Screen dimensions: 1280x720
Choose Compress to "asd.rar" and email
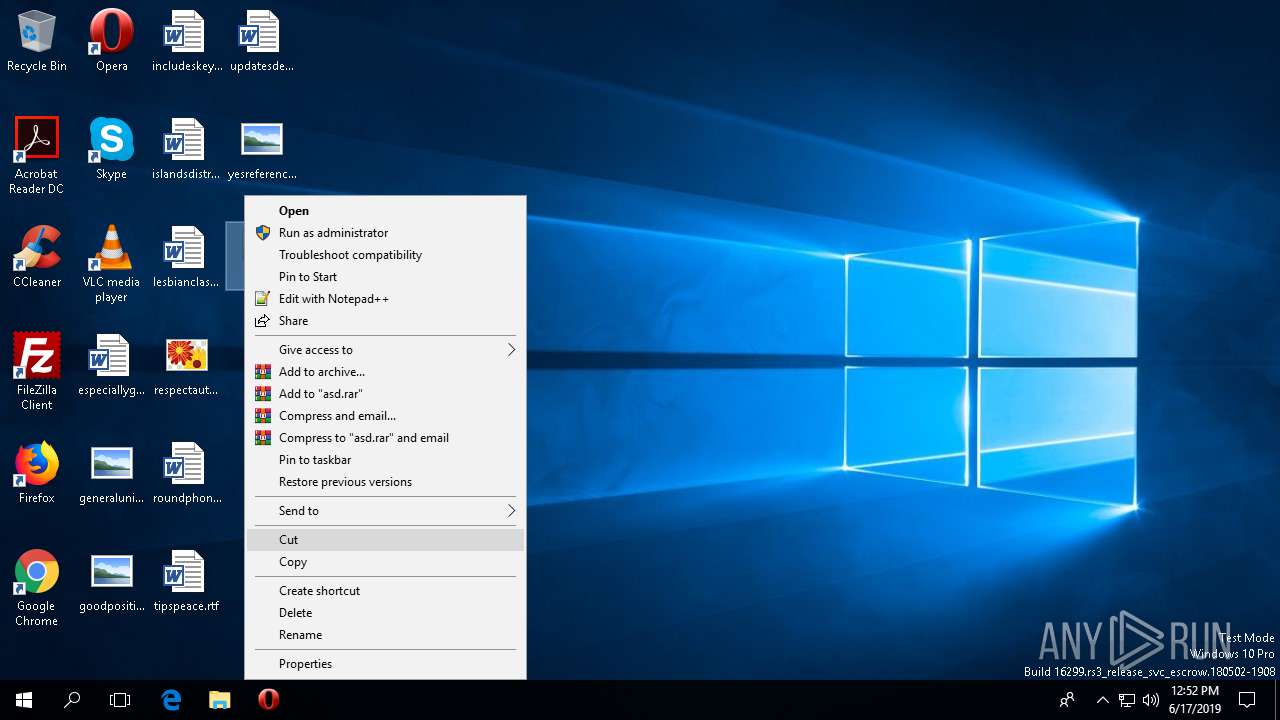[x=385, y=438]
